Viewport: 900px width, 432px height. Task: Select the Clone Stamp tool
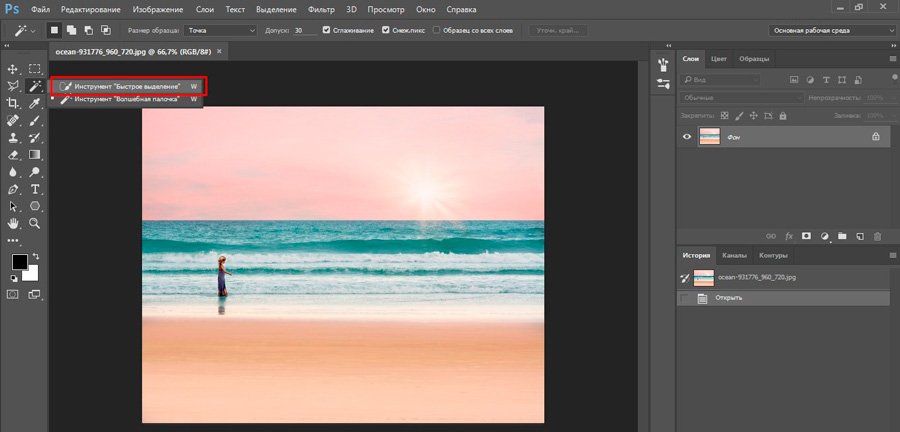pyautogui.click(x=12, y=138)
